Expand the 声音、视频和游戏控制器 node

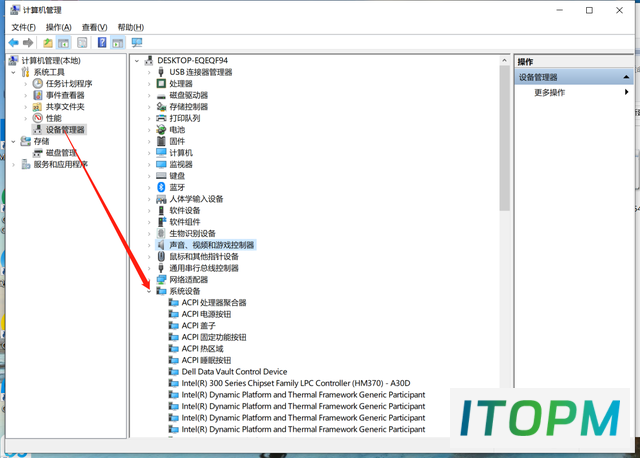pos(149,245)
